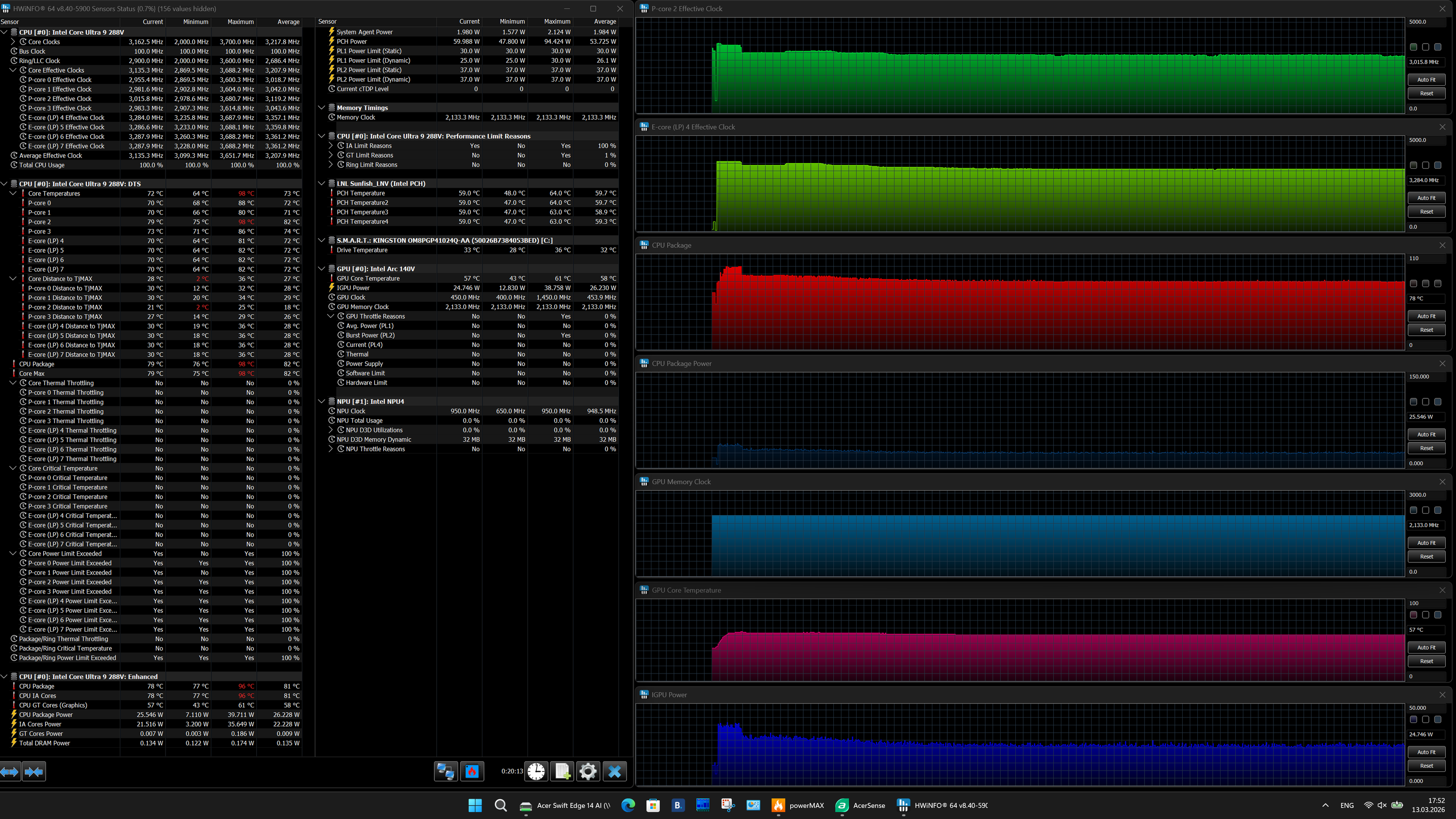Collapse the Core Thermal Throttling tree

(x=14, y=383)
